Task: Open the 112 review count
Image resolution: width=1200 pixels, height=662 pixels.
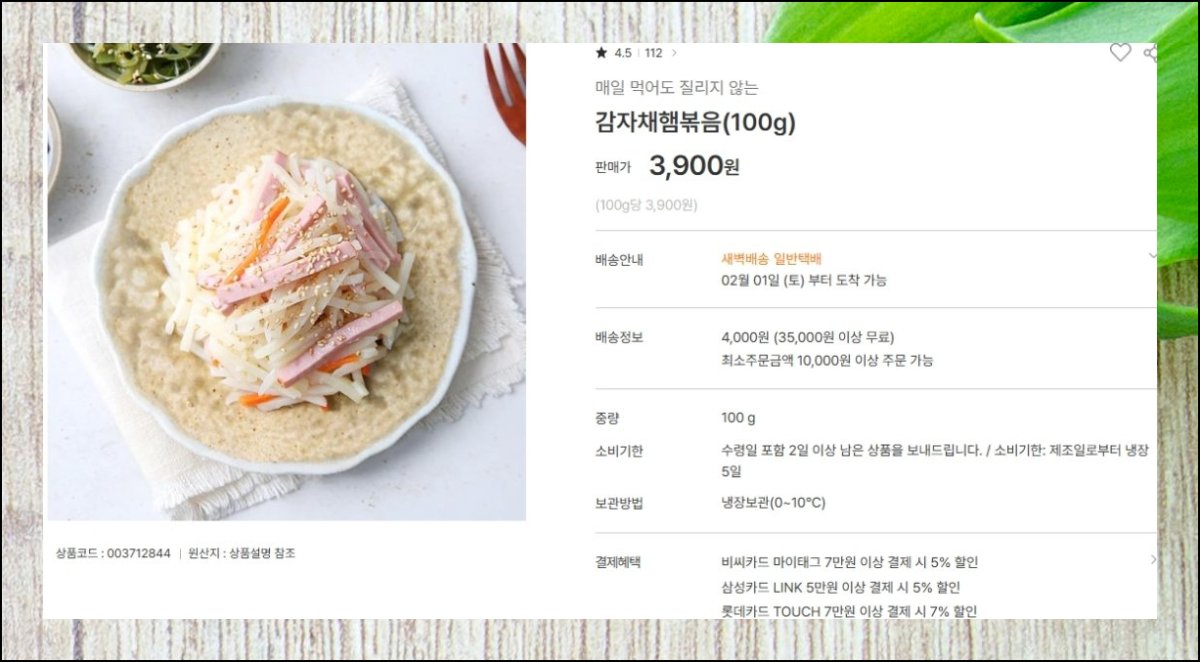Action: [653, 53]
